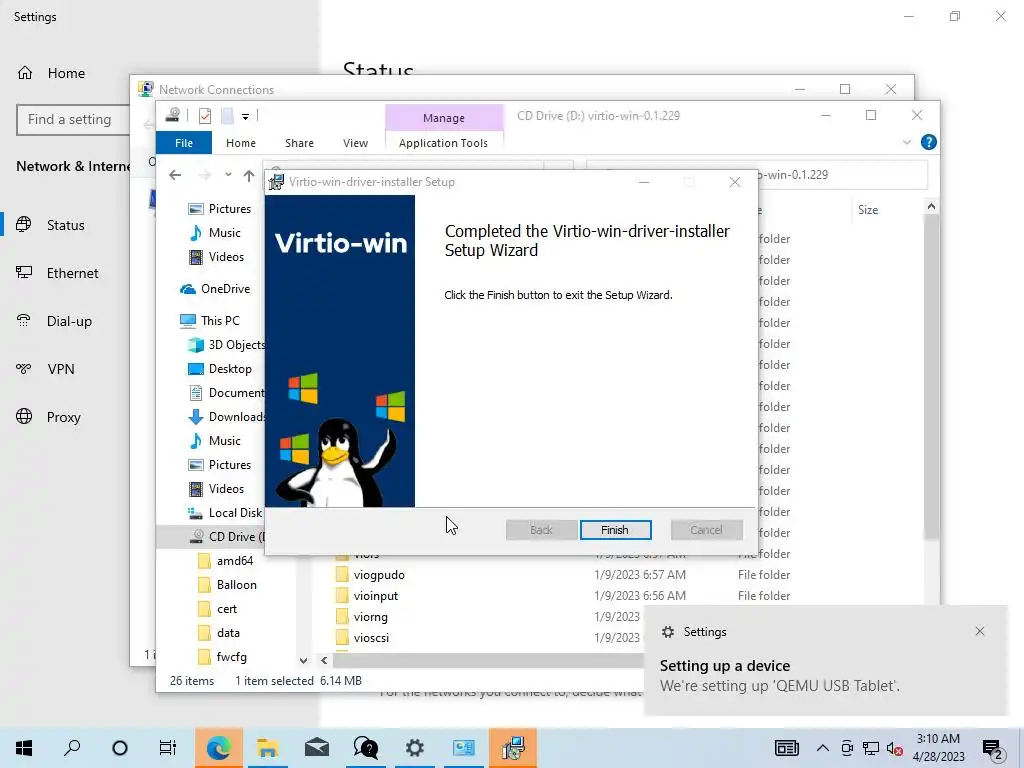1024x768 pixels.
Task: Select This PC in navigation pane
Action: click(x=210, y=321)
